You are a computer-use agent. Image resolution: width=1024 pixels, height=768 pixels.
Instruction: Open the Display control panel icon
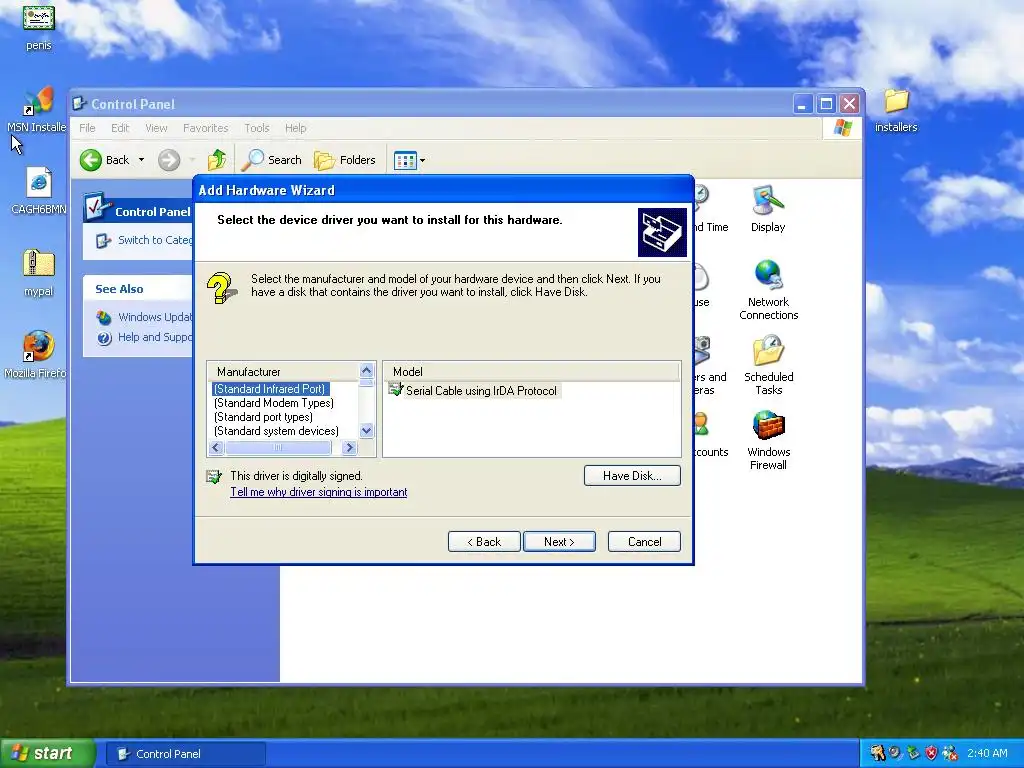(768, 210)
